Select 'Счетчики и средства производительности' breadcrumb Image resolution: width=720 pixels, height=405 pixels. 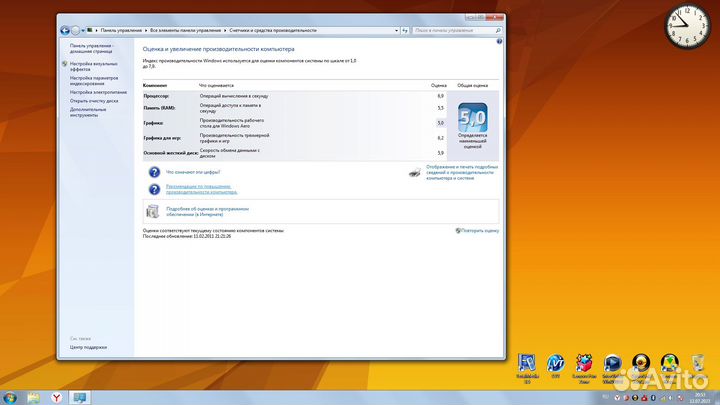click(x=273, y=30)
